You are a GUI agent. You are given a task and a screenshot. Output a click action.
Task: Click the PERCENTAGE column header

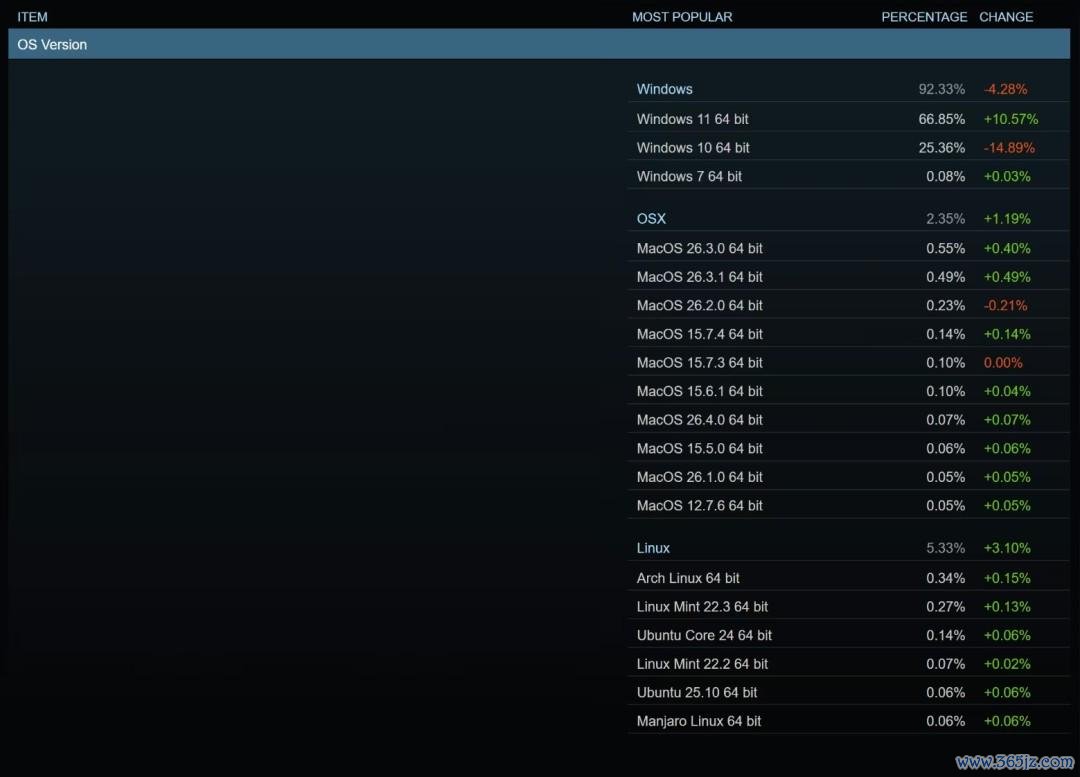[924, 17]
